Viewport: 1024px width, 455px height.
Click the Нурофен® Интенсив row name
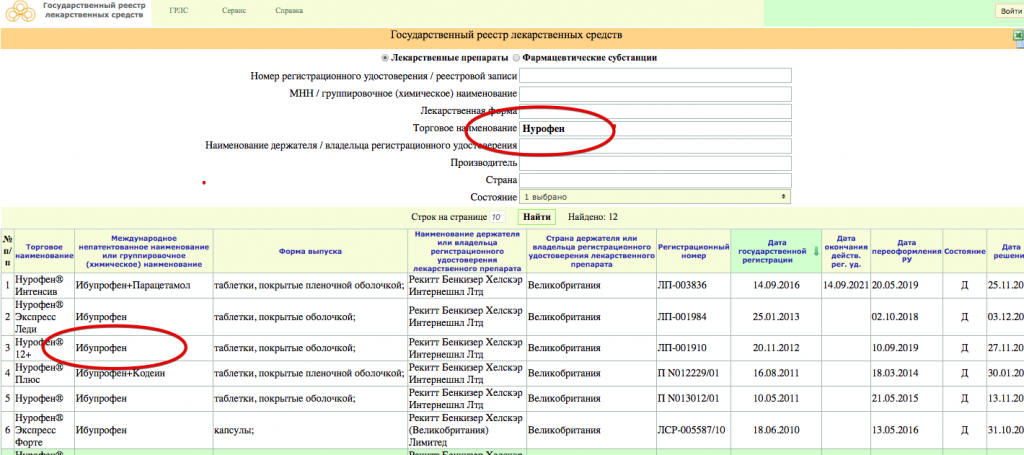point(40,286)
